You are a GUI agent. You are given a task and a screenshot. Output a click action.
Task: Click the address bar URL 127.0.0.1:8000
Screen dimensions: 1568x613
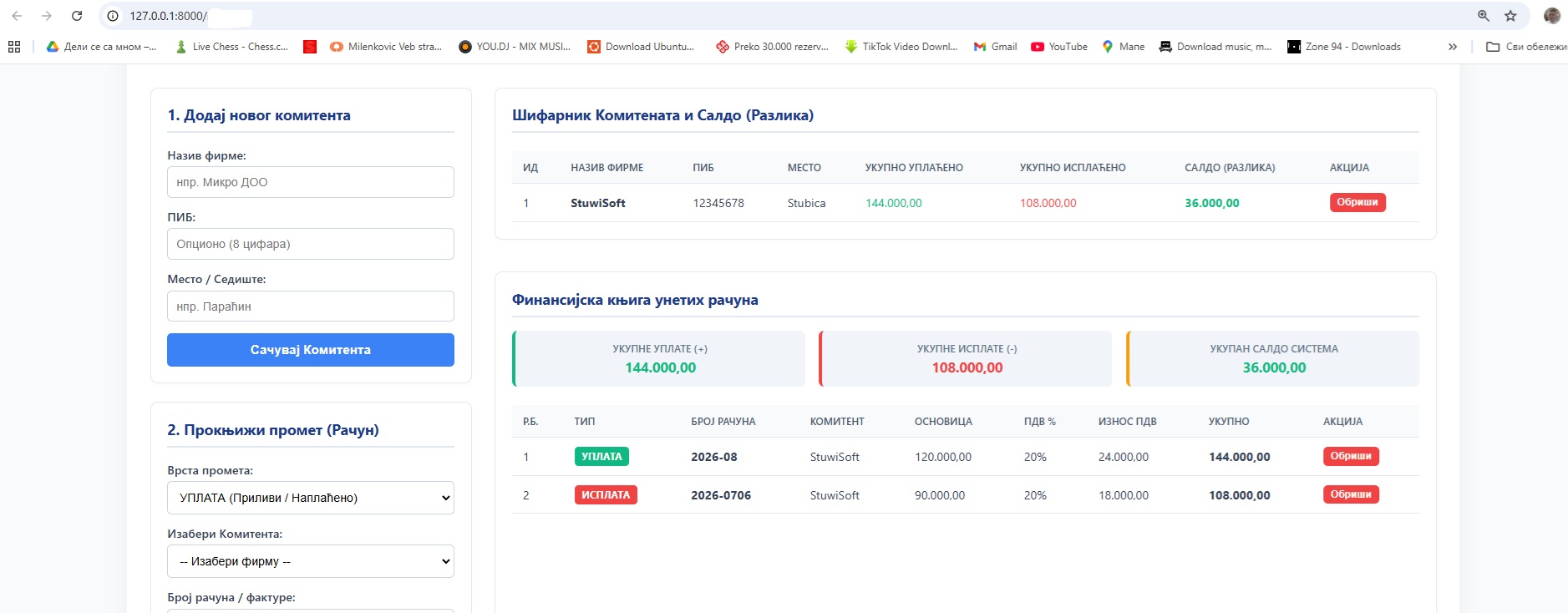pyautogui.click(x=168, y=16)
